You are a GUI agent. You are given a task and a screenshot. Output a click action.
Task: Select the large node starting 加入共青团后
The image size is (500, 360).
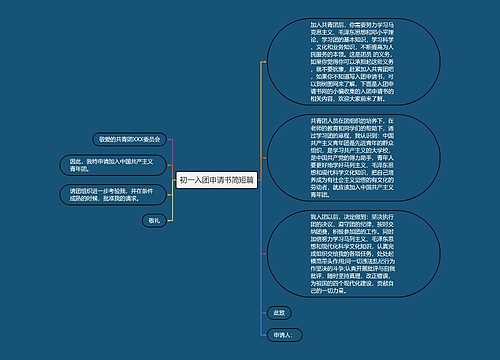point(353,62)
